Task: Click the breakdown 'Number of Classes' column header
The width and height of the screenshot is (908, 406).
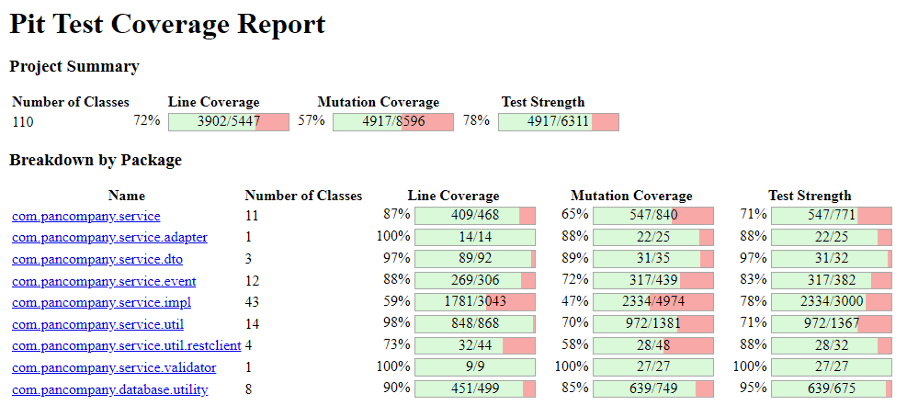Action: [x=303, y=196]
